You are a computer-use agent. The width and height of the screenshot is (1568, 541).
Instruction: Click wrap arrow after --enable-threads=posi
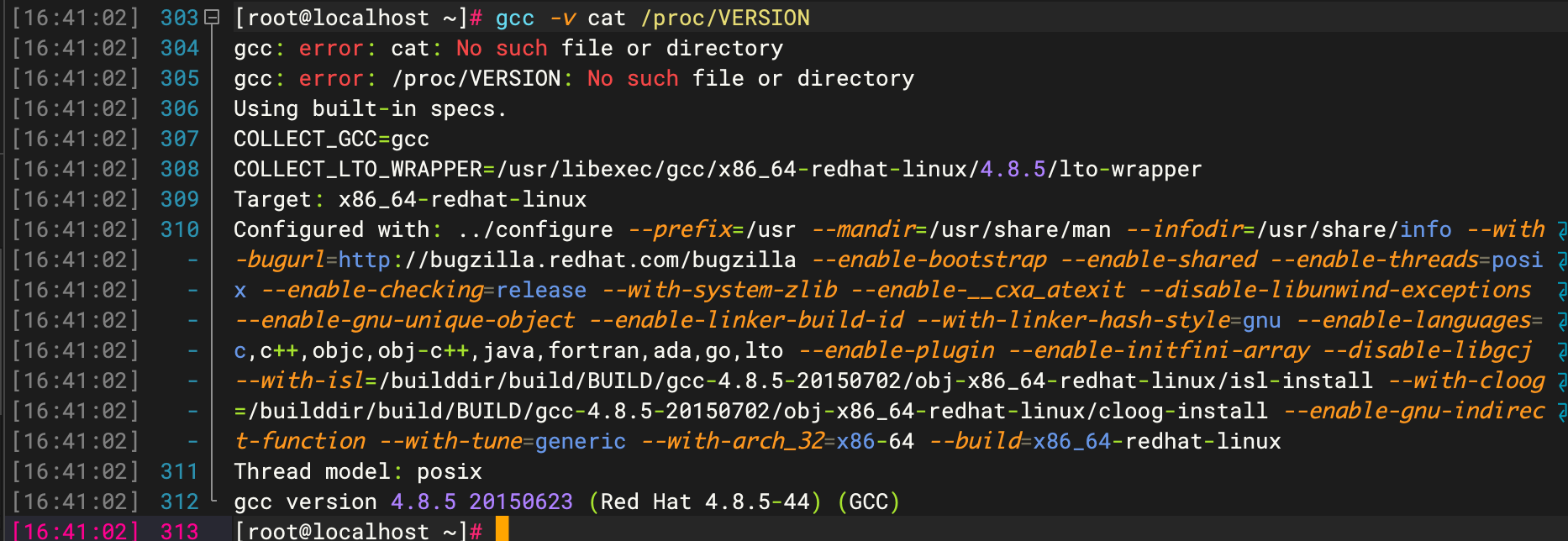point(1561,260)
